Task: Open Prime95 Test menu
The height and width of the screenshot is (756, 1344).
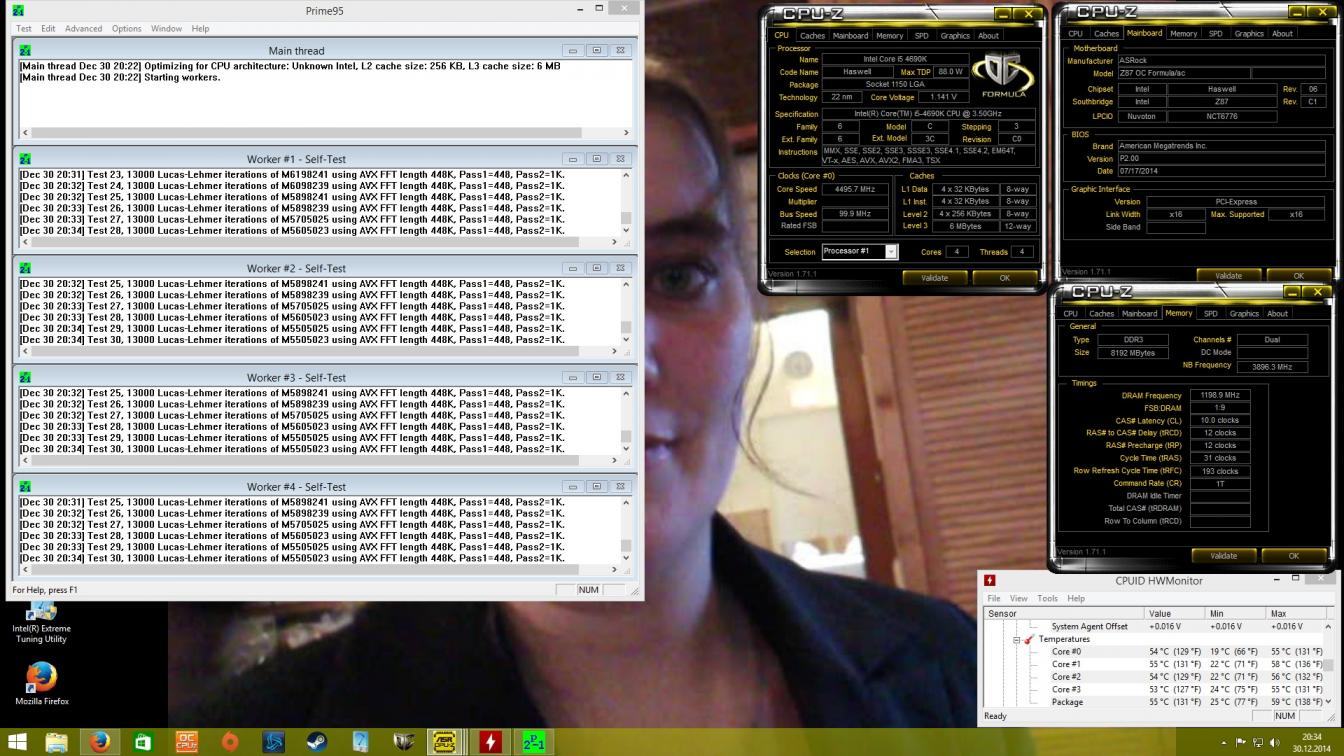Action: click(24, 28)
